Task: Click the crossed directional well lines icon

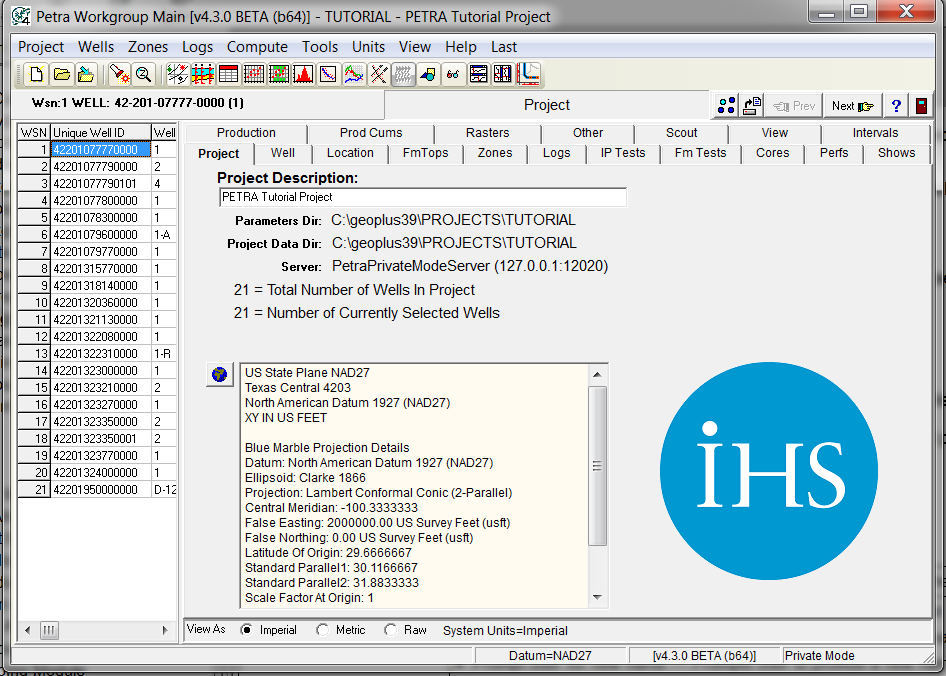Action: [378, 75]
